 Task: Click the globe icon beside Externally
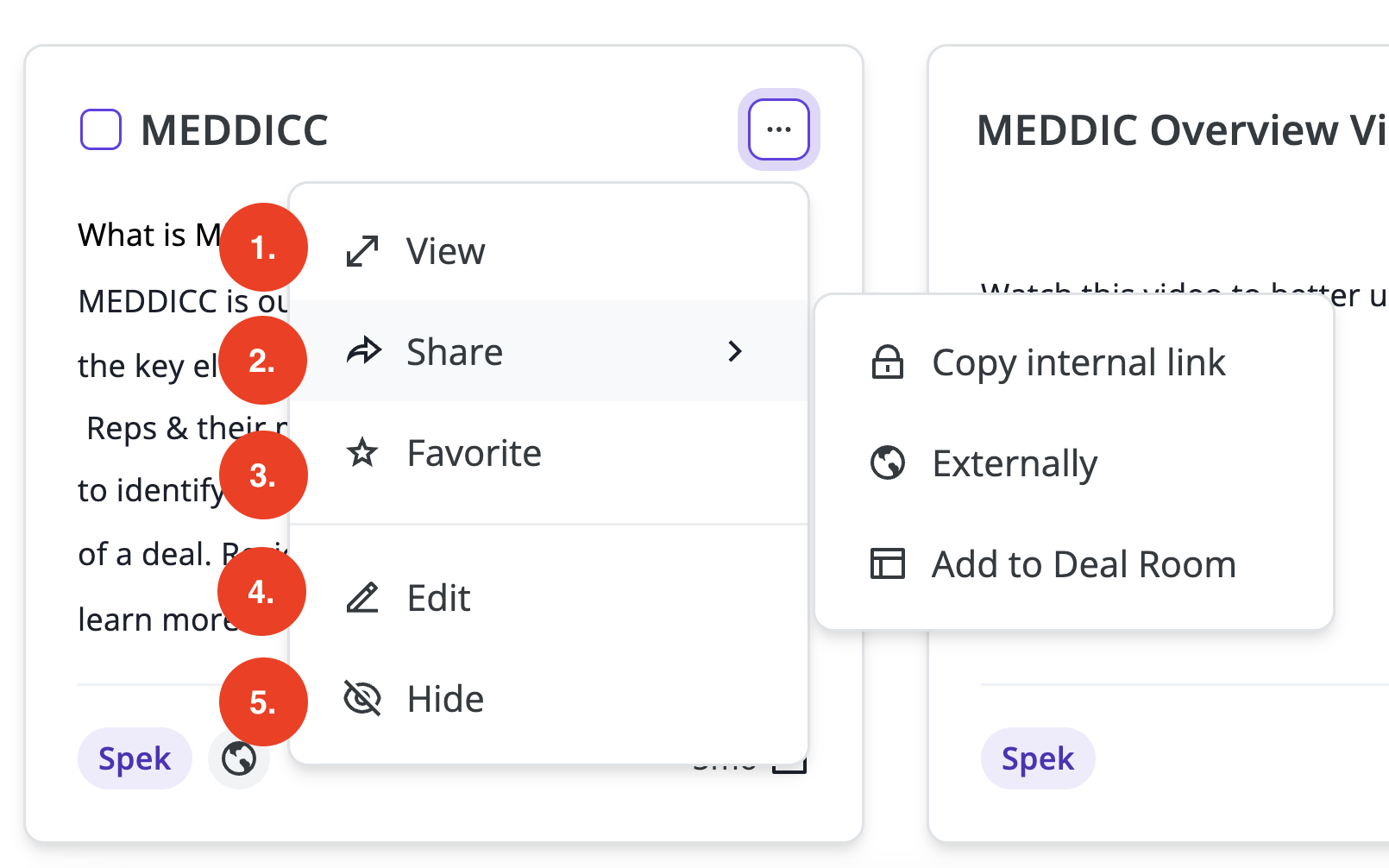pos(888,463)
